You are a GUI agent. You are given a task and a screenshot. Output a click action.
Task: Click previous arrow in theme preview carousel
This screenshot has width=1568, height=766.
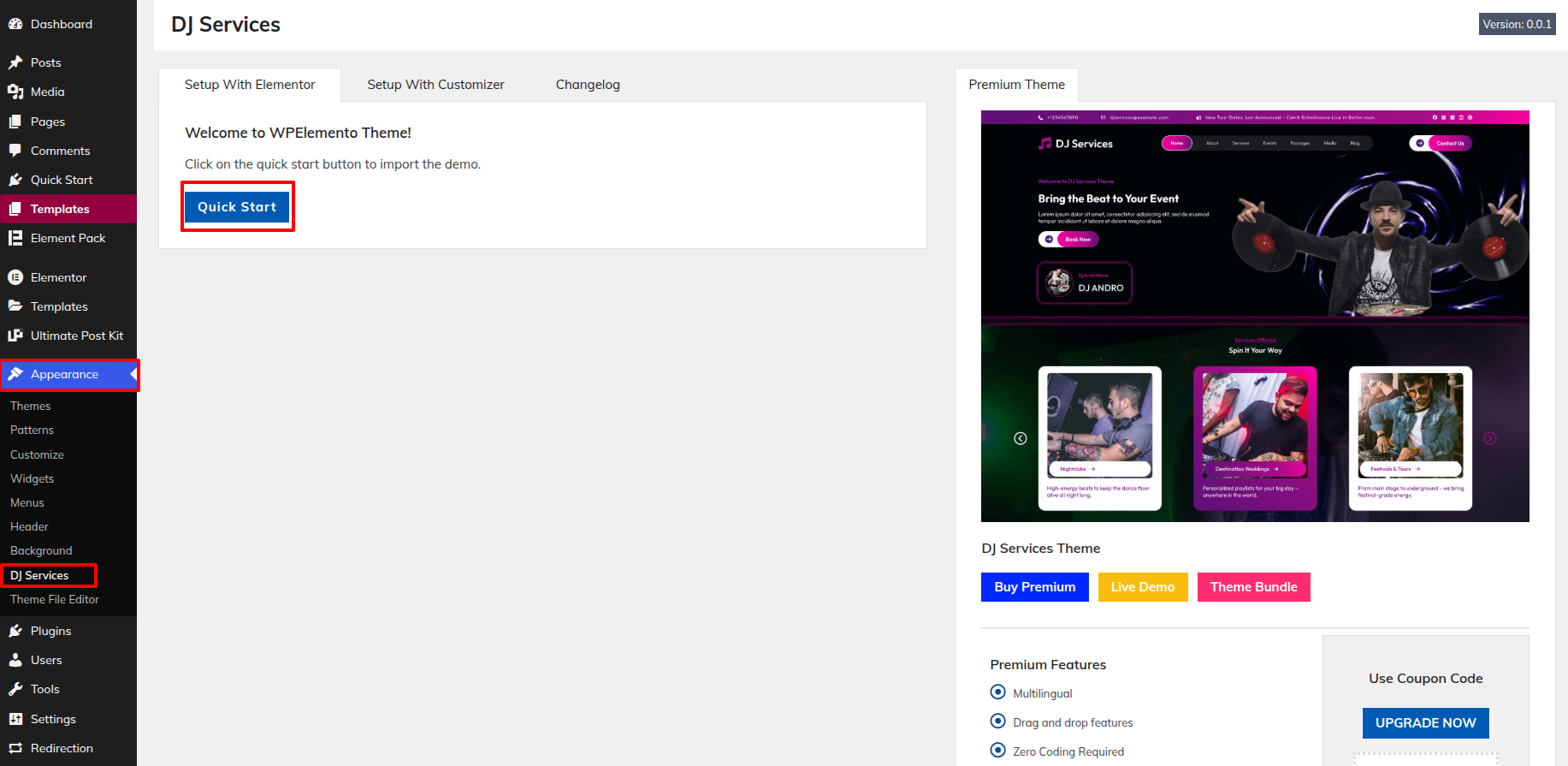tap(1021, 438)
